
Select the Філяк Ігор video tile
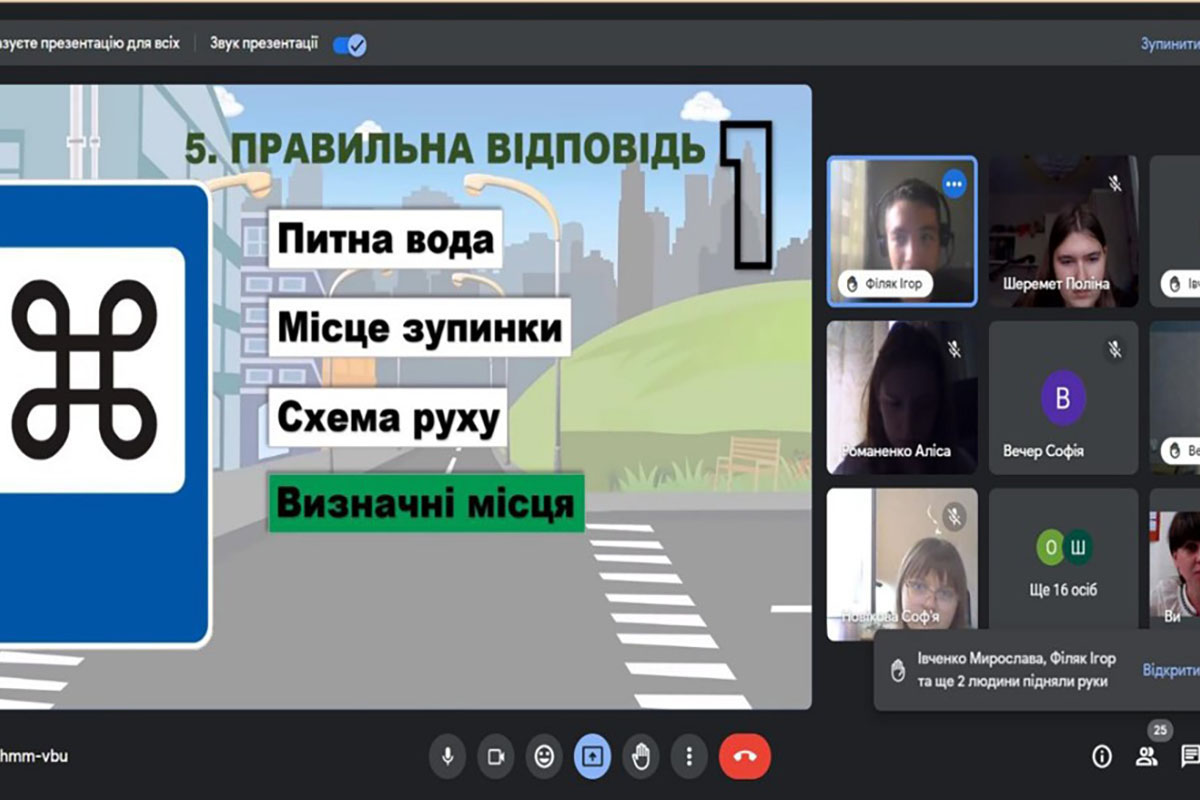[x=902, y=231]
